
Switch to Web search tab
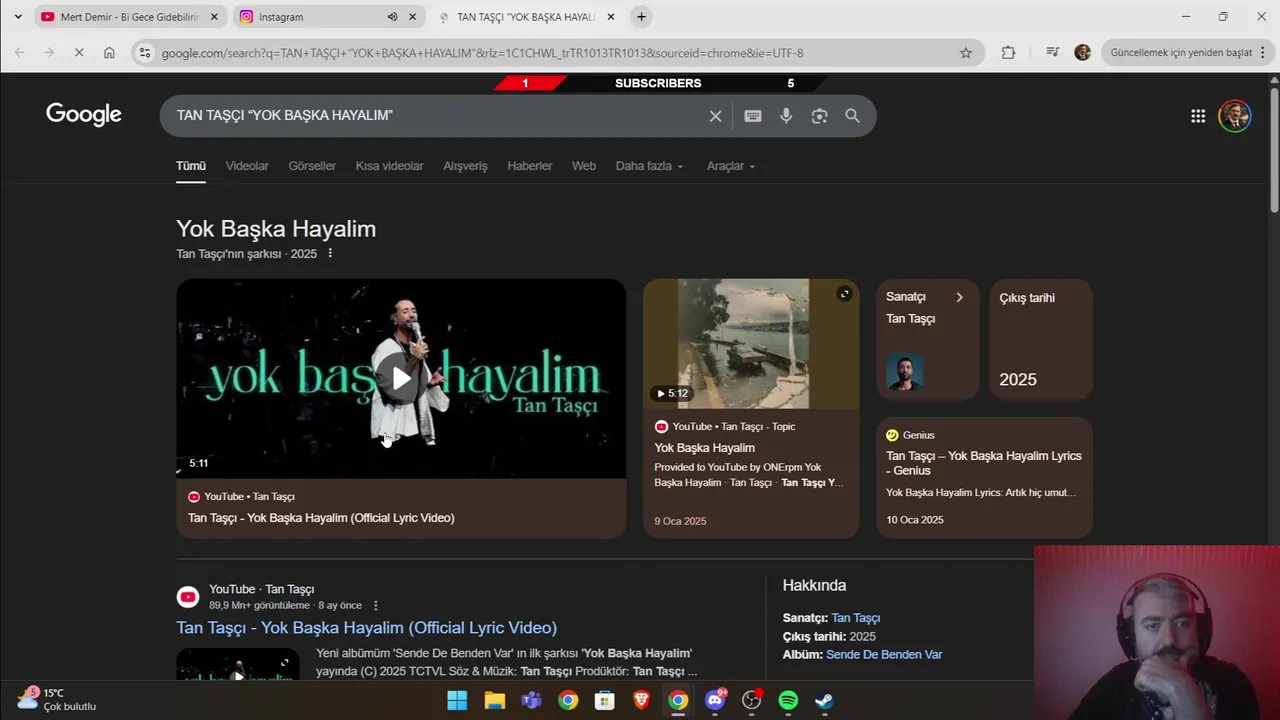[x=584, y=166]
